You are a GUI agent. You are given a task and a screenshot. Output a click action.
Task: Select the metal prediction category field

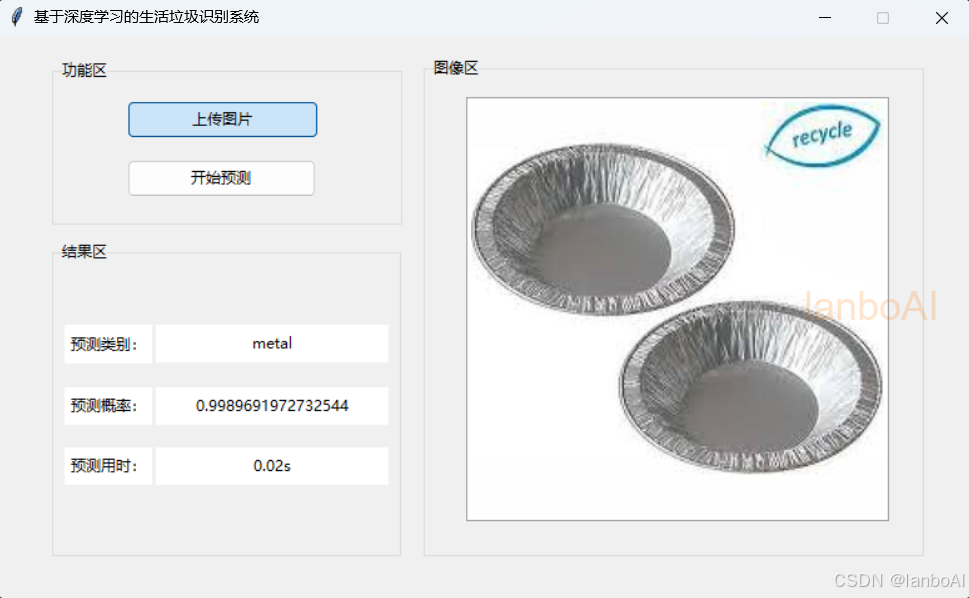tap(272, 343)
